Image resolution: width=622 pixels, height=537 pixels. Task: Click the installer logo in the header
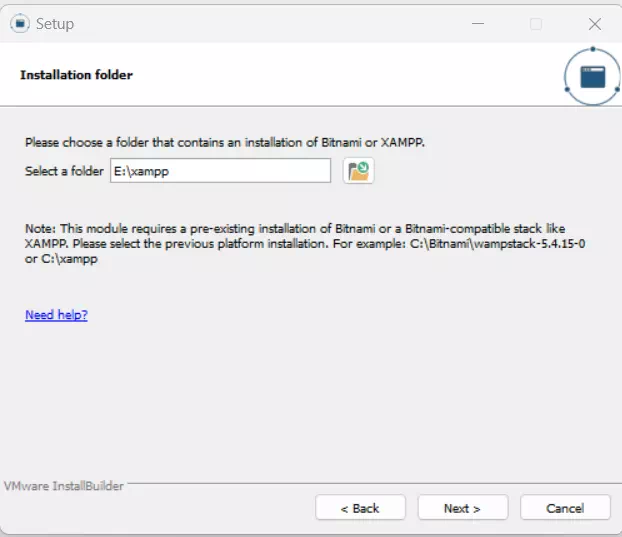tap(592, 77)
